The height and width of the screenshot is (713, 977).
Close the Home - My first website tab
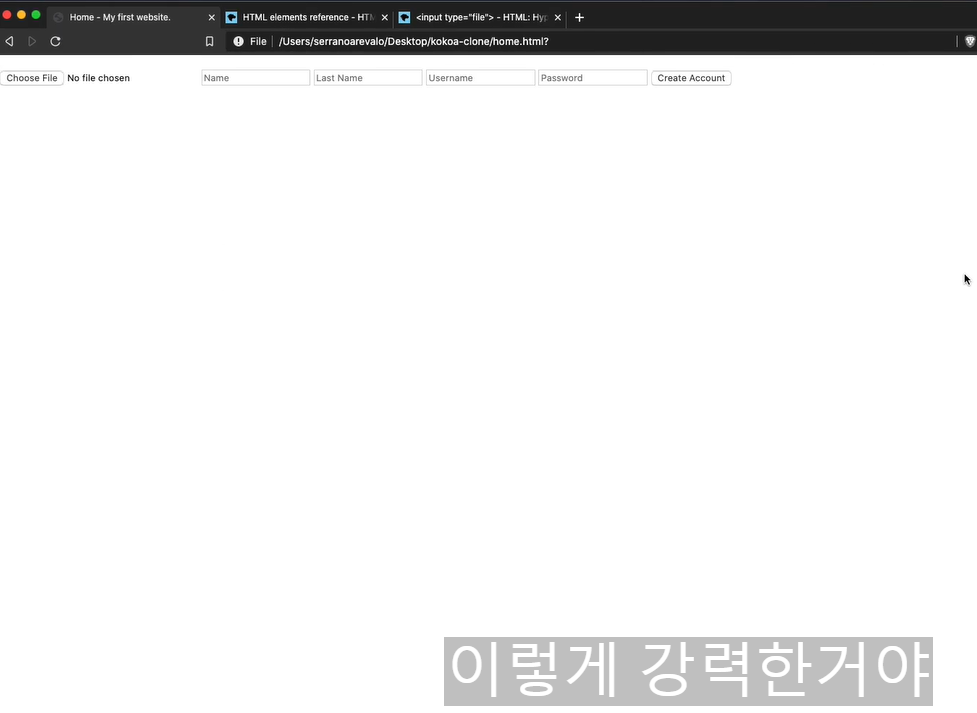pos(211,17)
